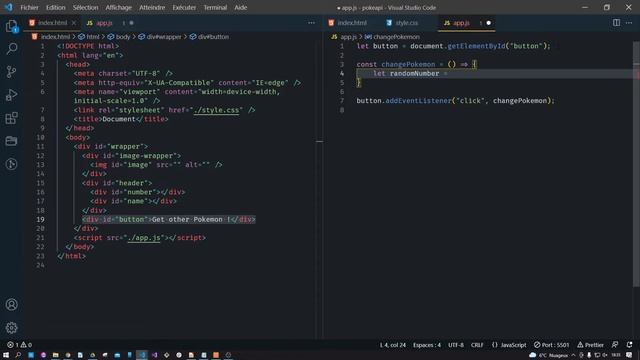Change indentation via Espaces : 4
The image size is (640, 360).
[x=427, y=345]
